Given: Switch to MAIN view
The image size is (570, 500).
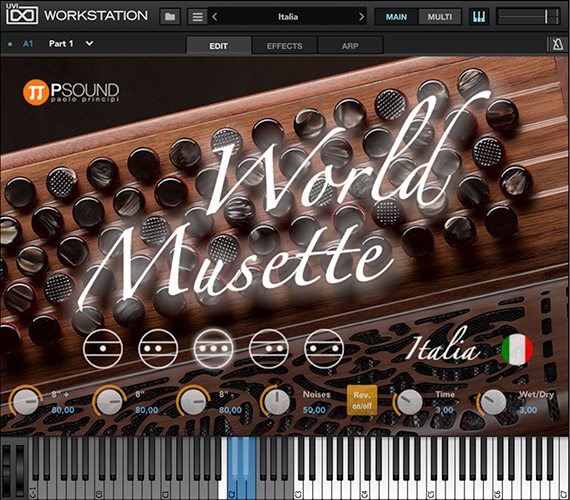Looking at the screenshot, I should (x=396, y=17).
